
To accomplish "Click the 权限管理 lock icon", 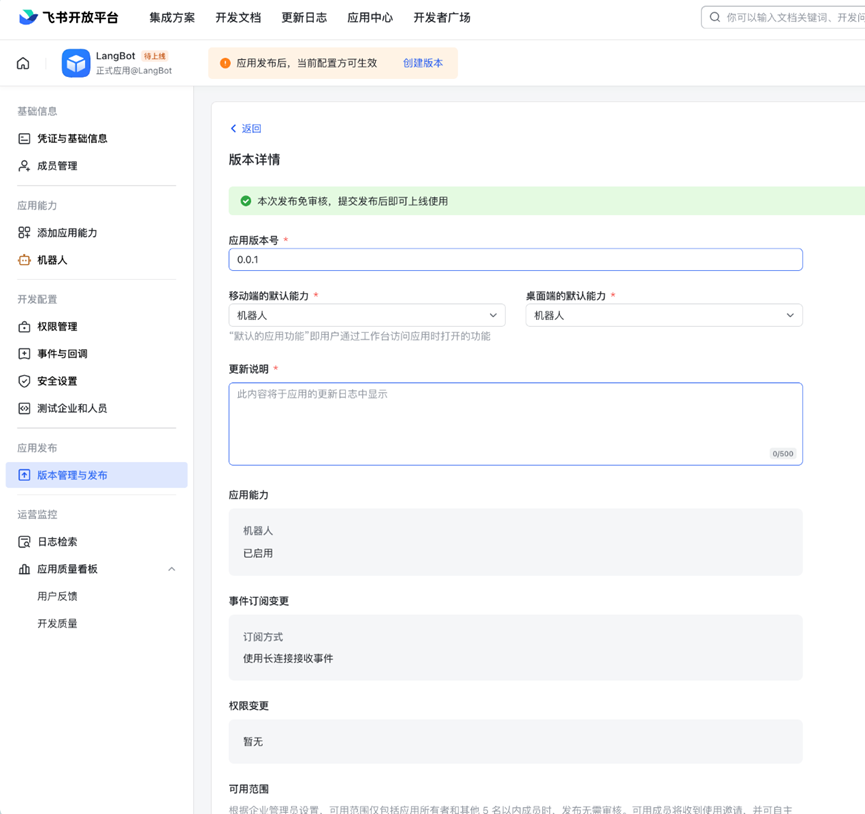I will click(x=24, y=326).
